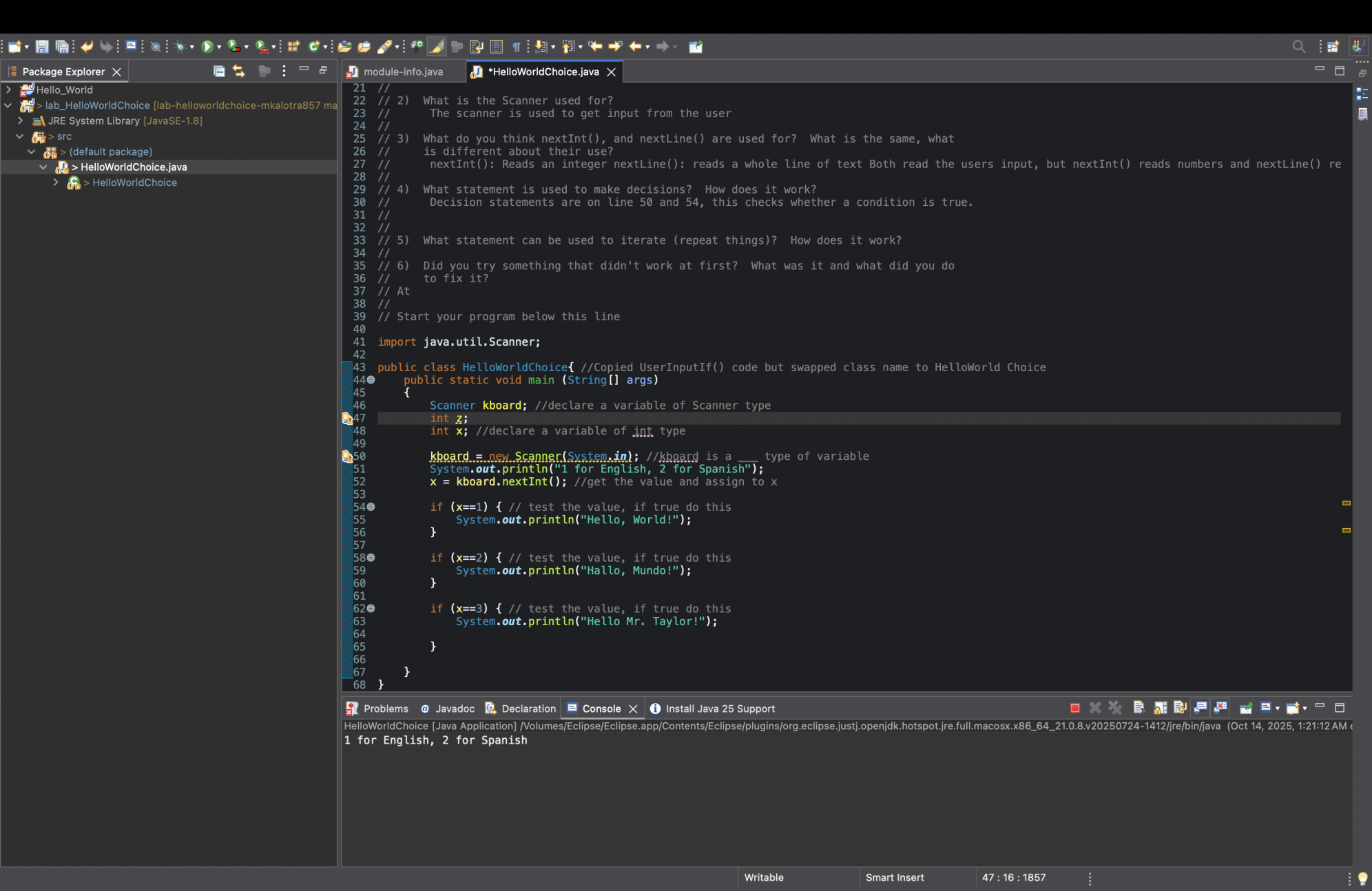This screenshot has height=891, width=1372.
Task: Click the Run (green play) toolbar button
Action: 207,47
